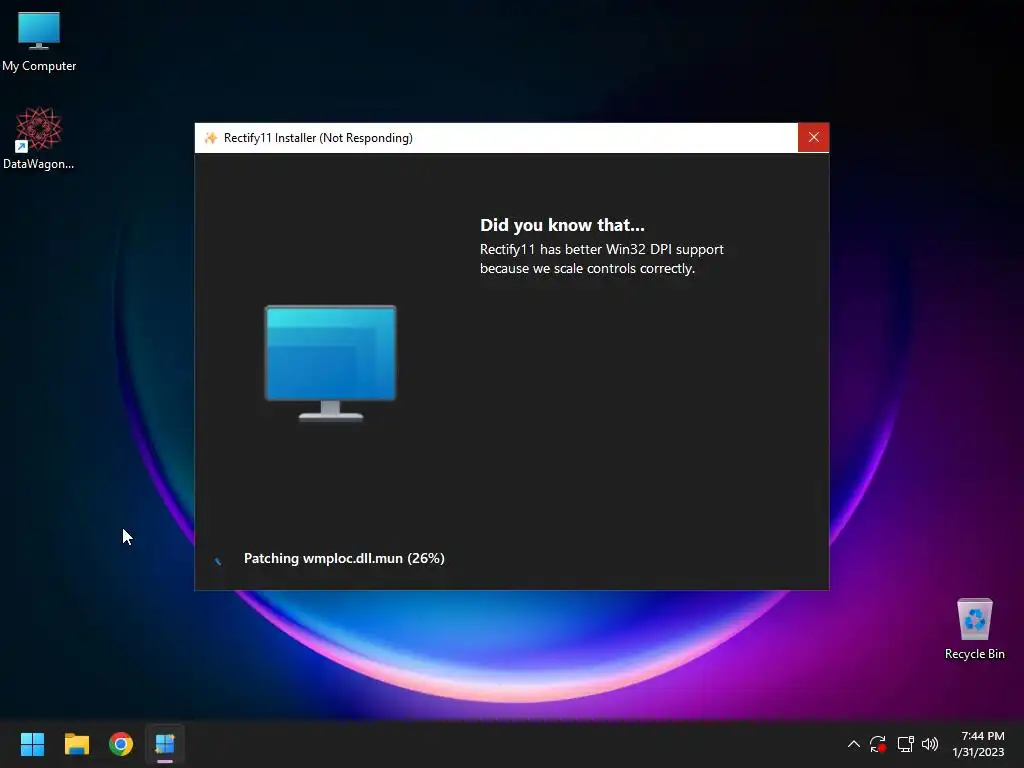Viewport: 1024px width, 768px height.
Task: Click the Rectify11 Installer title bar icon
Action: 210,138
